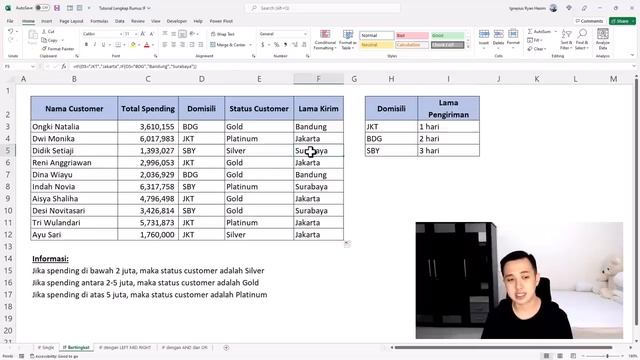Click the font color A icon
The image size is (640, 360).
(x=147, y=44)
